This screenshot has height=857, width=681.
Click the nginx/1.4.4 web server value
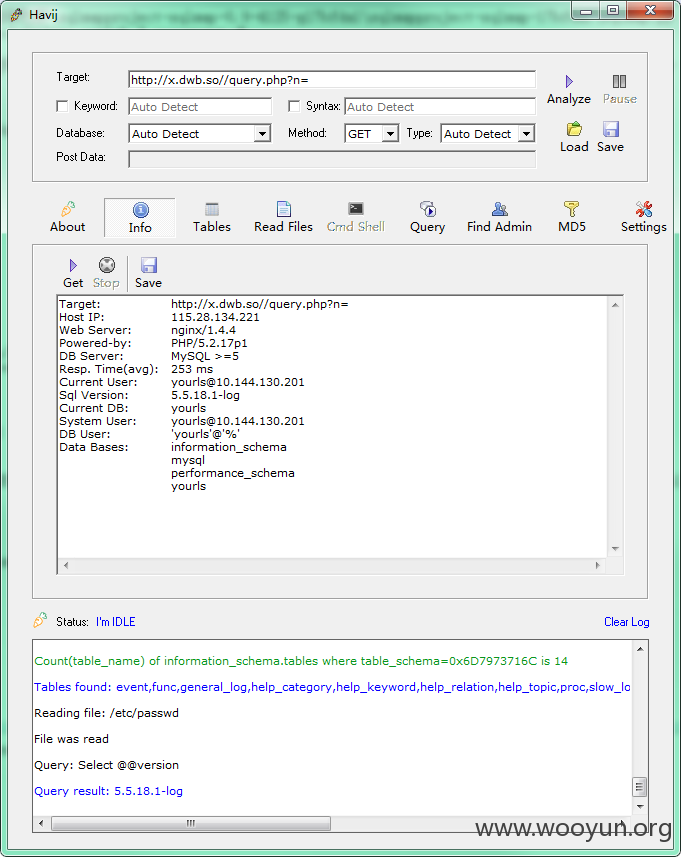[x=203, y=330]
